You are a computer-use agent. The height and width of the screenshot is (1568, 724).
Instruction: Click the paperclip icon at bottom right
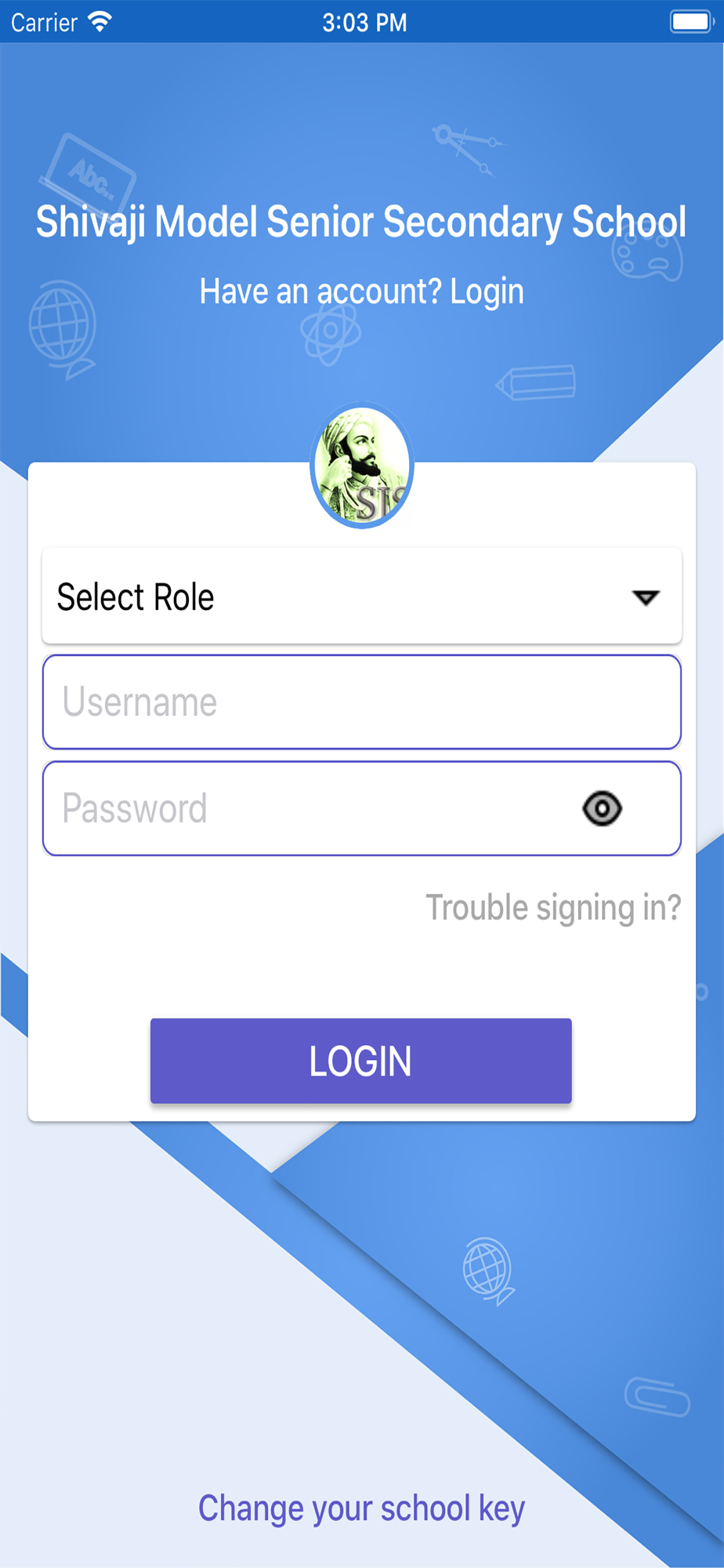[x=657, y=1396]
